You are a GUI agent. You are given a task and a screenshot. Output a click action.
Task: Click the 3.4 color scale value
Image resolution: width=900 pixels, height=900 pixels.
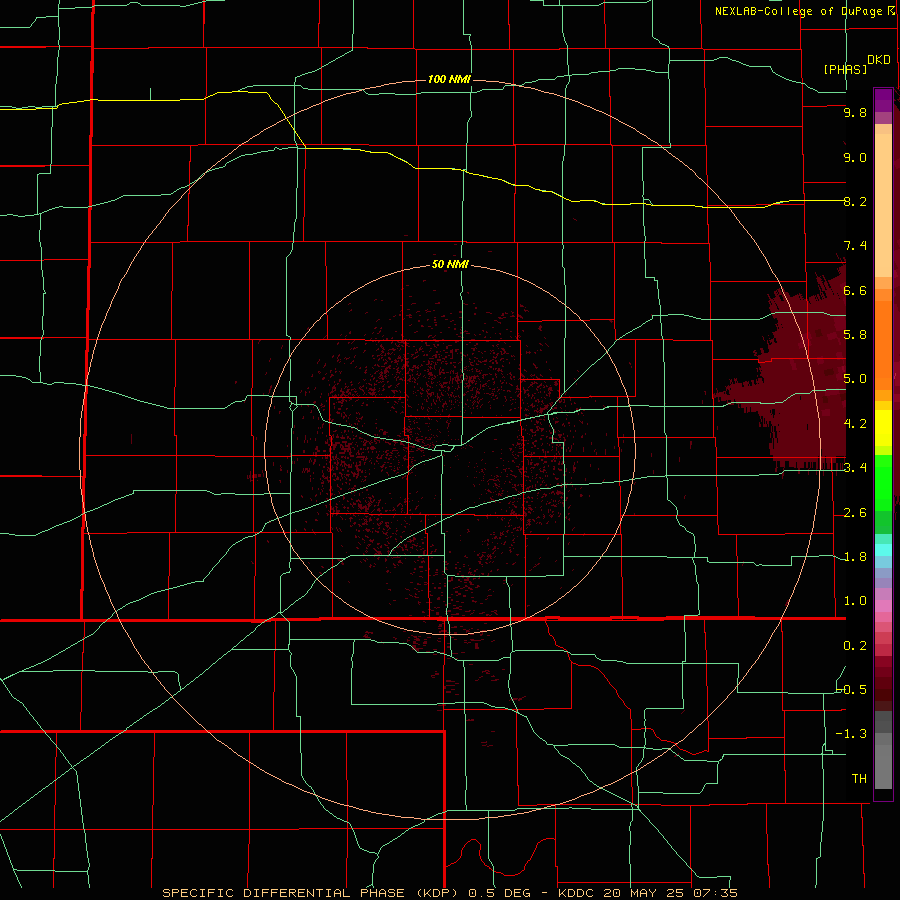[855, 467]
